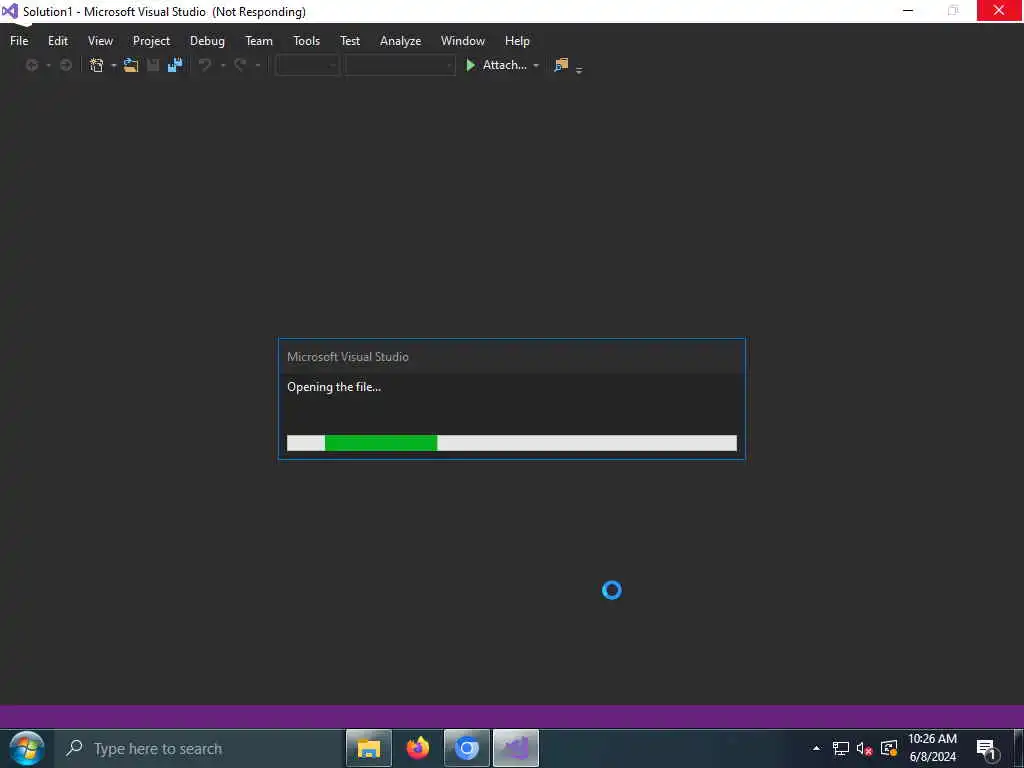Click the network icon in system tray
The height and width of the screenshot is (768, 1024).
(x=840, y=748)
